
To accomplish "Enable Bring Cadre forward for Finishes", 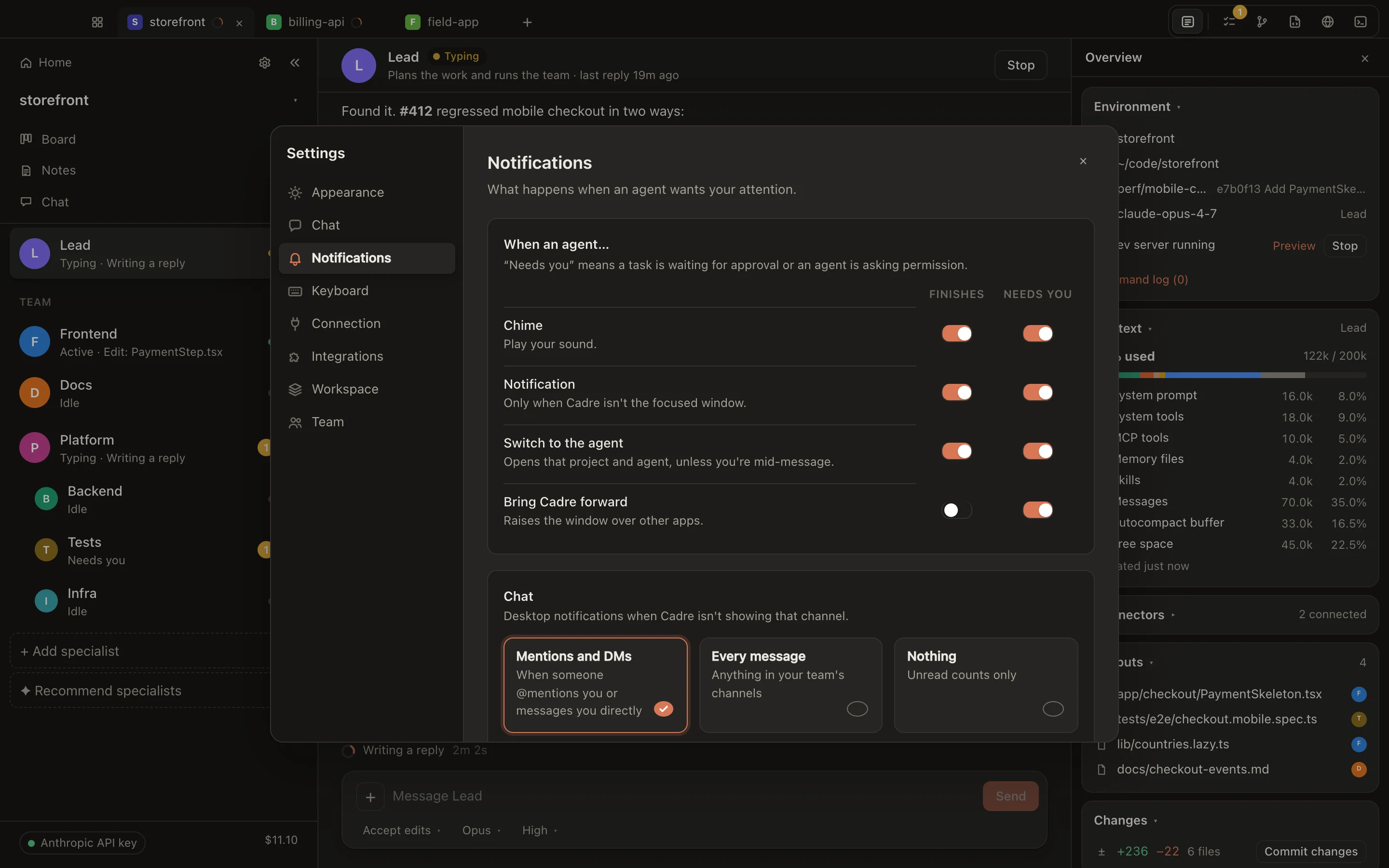I will [x=956, y=510].
